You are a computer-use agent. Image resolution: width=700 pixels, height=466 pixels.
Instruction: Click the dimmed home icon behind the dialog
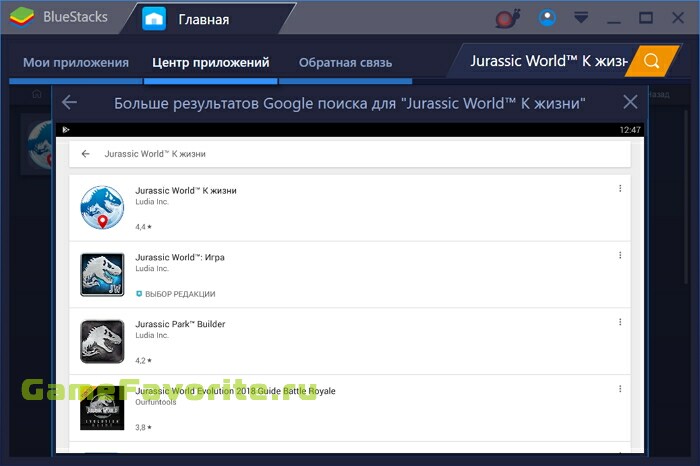pyautogui.click(x=37, y=94)
